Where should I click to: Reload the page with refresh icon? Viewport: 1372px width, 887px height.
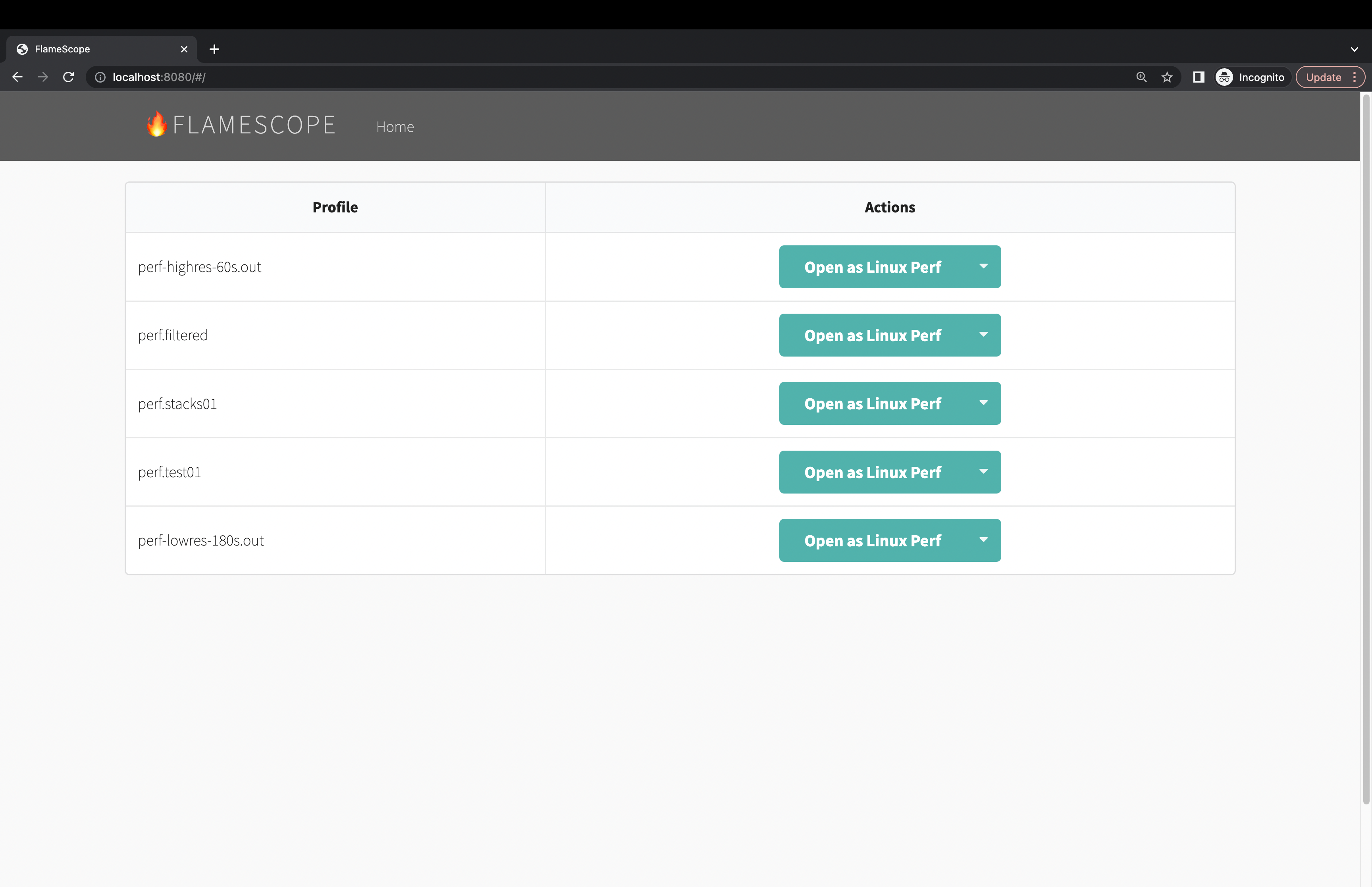point(69,77)
